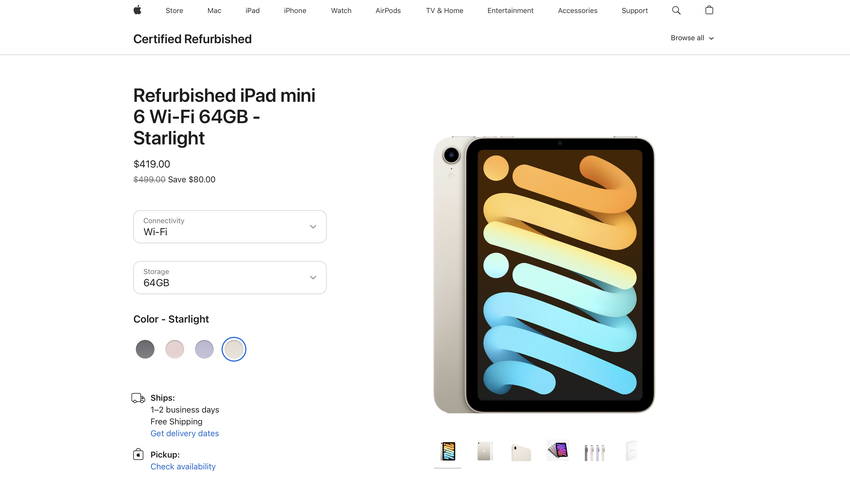Click the Apple logo in navigation bar
Image resolution: width=850 pixels, height=483 pixels.
click(x=137, y=10)
